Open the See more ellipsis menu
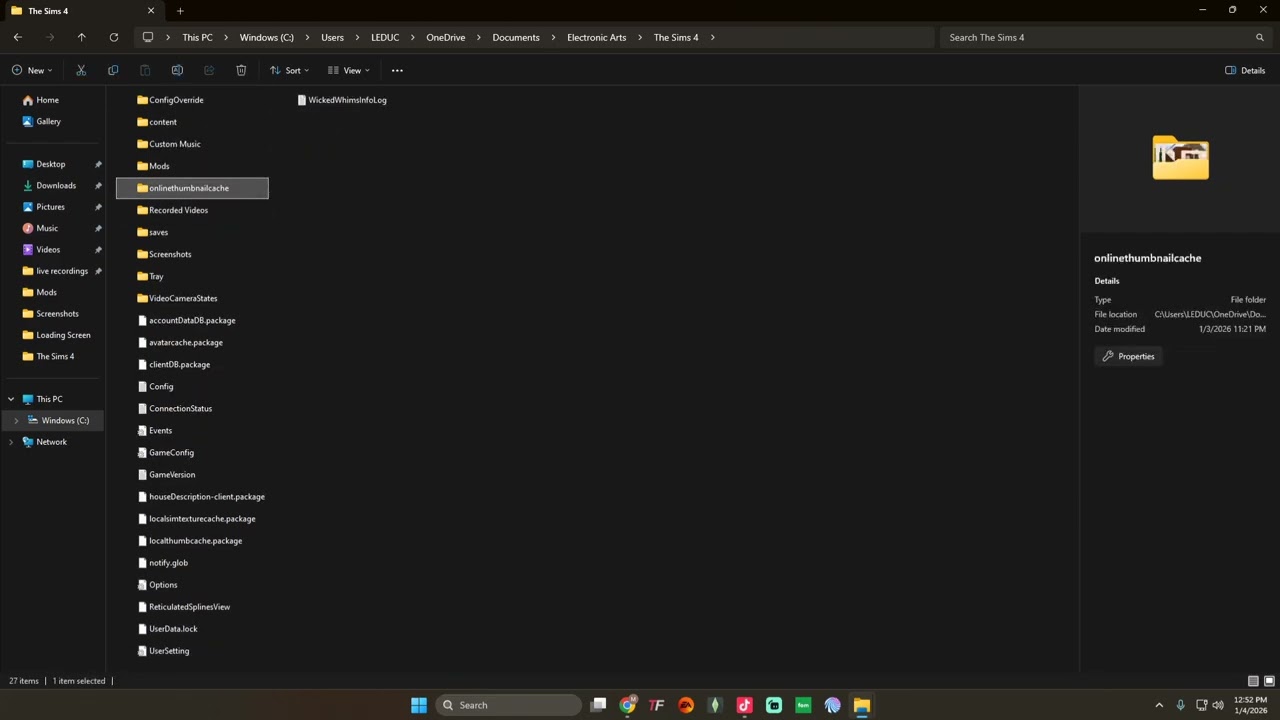 tap(397, 70)
